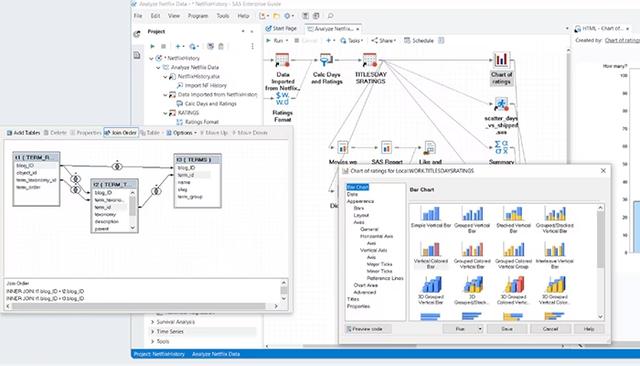Click the Preview code button
This screenshot has height=366, width=640.
click(368, 329)
